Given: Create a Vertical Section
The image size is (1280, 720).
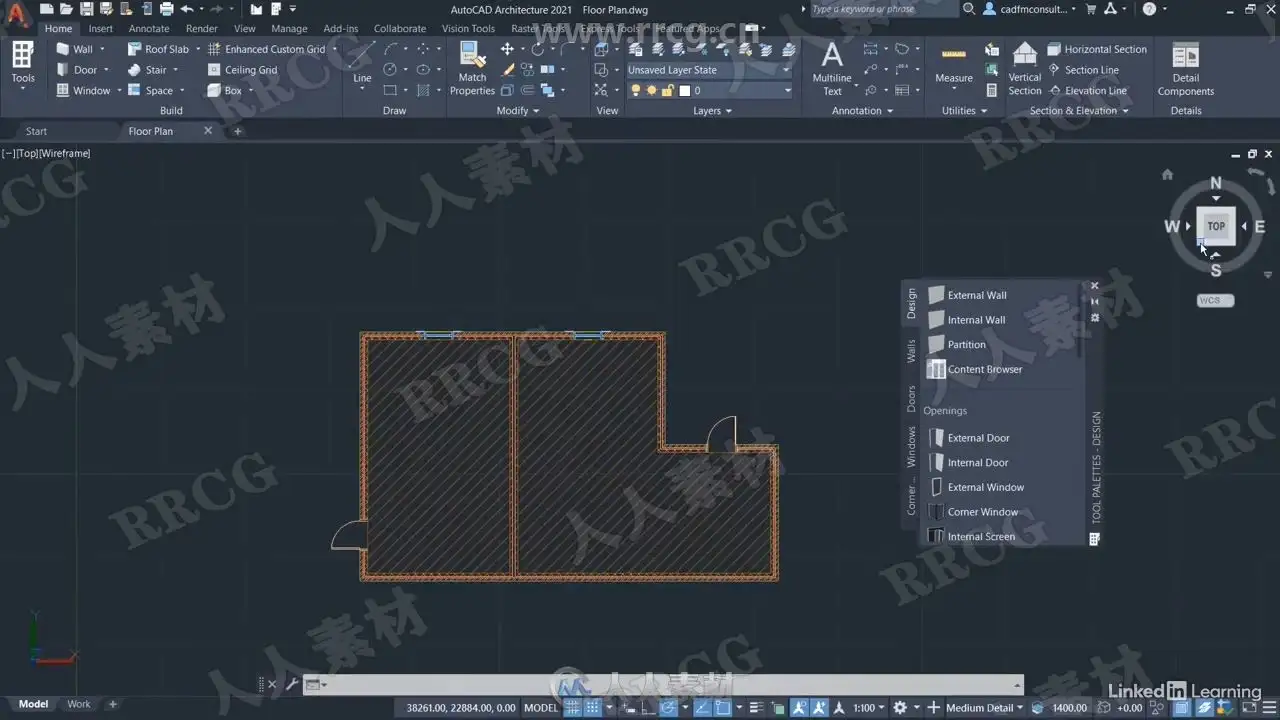Looking at the screenshot, I should click(1024, 69).
